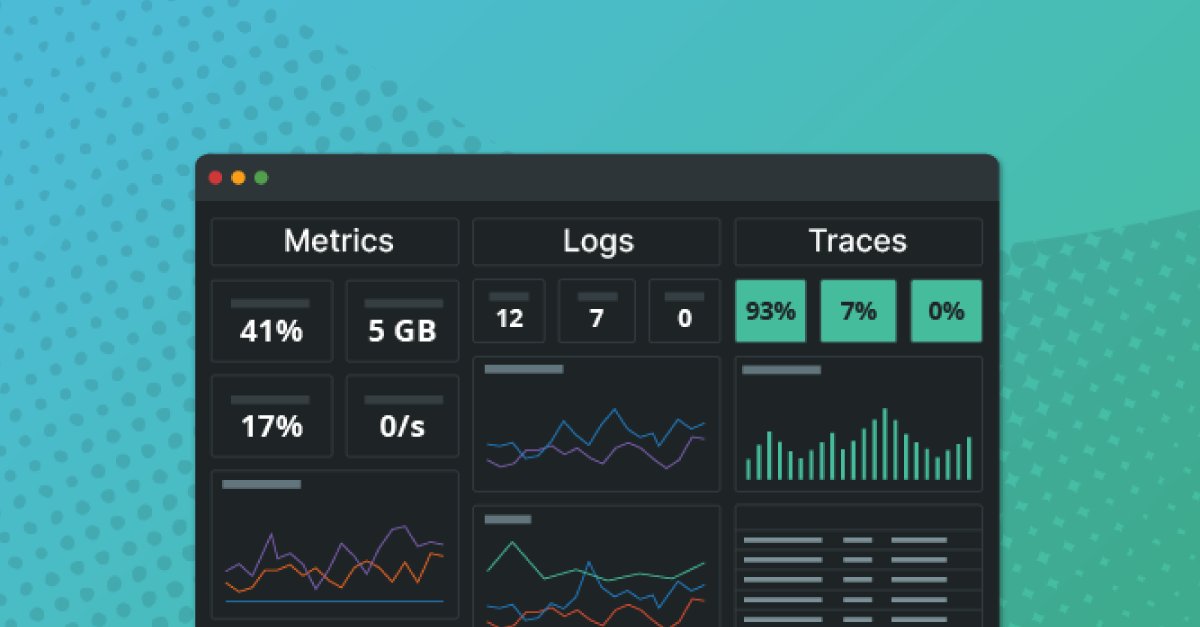The width and height of the screenshot is (1200, 627).
Task: Select the 41% metric card
Action: (272, 321)
